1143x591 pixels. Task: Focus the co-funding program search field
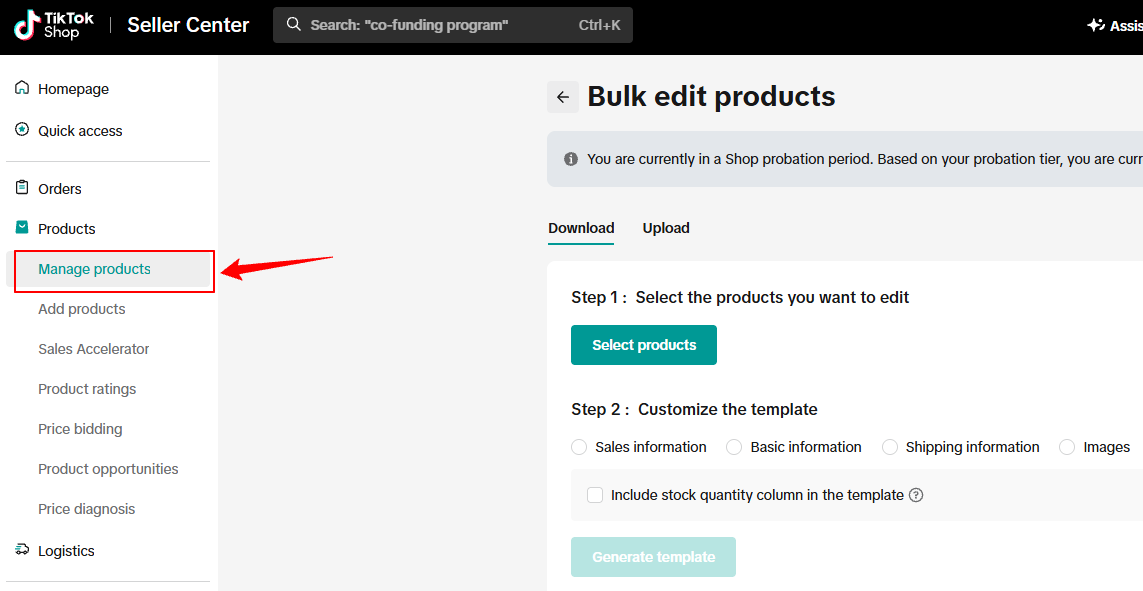453,25
